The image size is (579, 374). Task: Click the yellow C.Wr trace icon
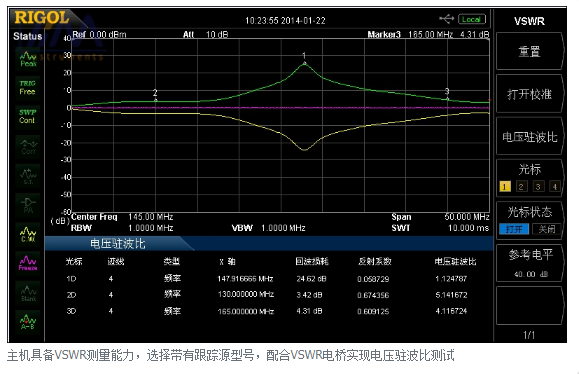click(28, 234)
